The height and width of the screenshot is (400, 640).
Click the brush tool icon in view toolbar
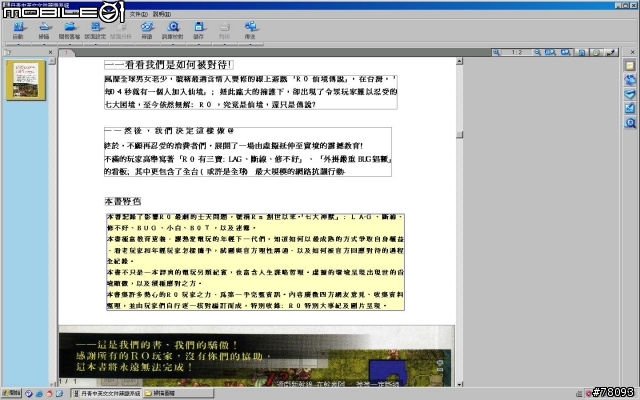(611, 52)
